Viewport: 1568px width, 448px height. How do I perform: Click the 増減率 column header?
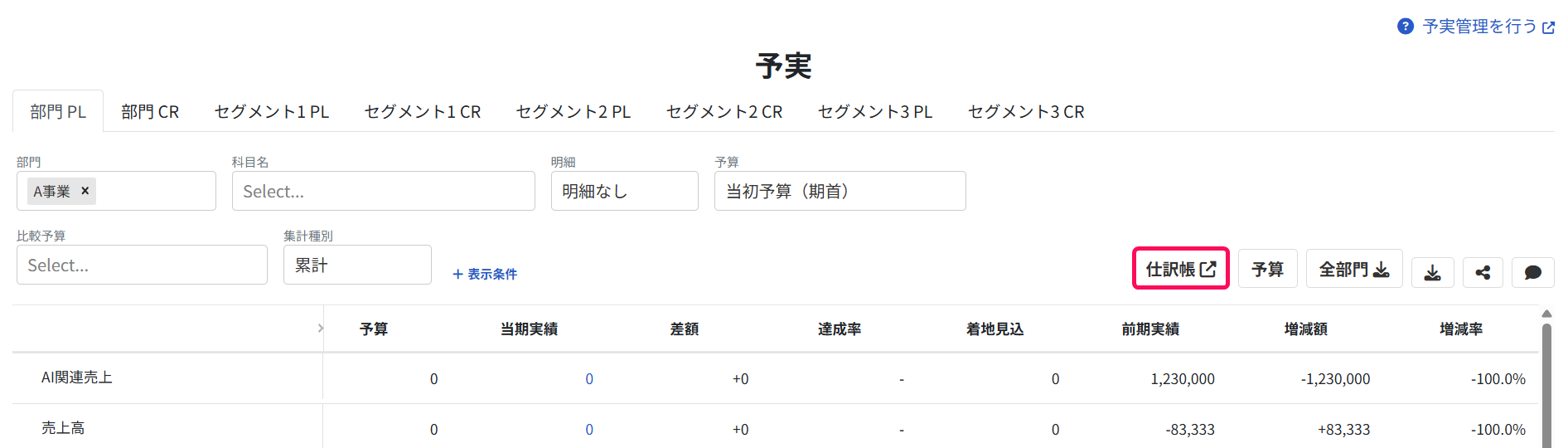point(1461,329)
